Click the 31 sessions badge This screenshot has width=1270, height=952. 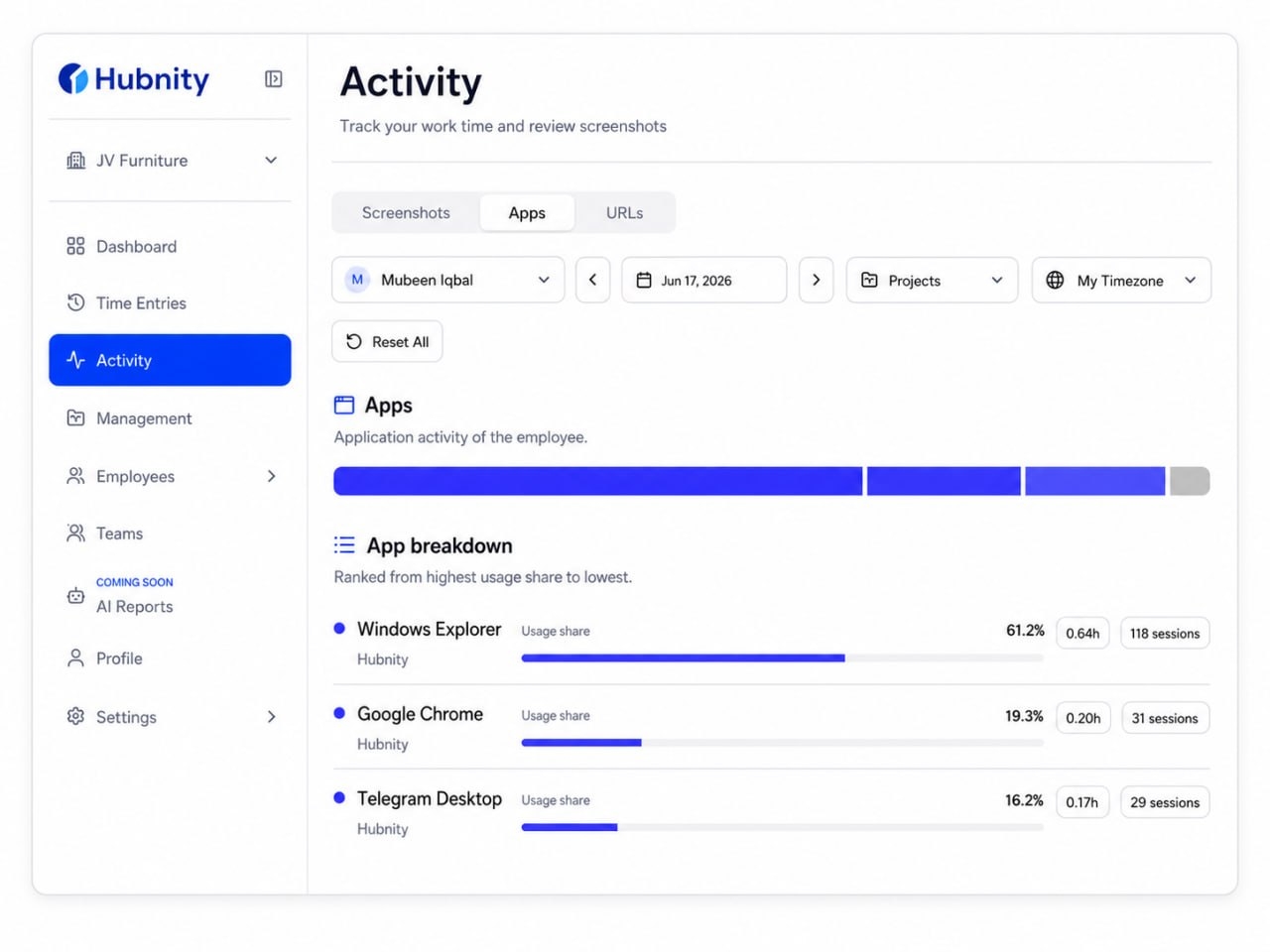[x=1165, y=718]
